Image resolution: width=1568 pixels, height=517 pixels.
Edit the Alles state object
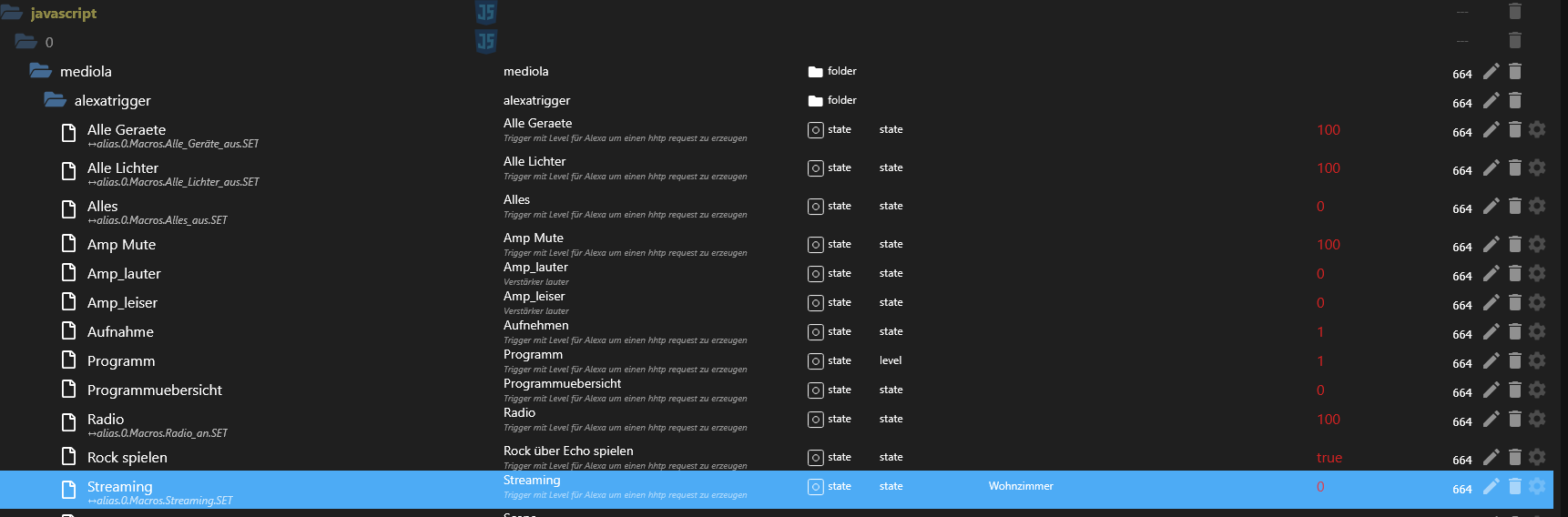(x=1491, y=206)
